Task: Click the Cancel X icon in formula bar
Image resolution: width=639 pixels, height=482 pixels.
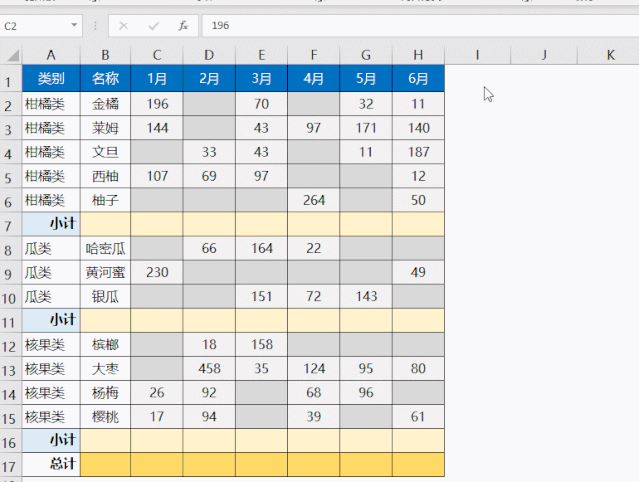Action: tap(123, 25)
